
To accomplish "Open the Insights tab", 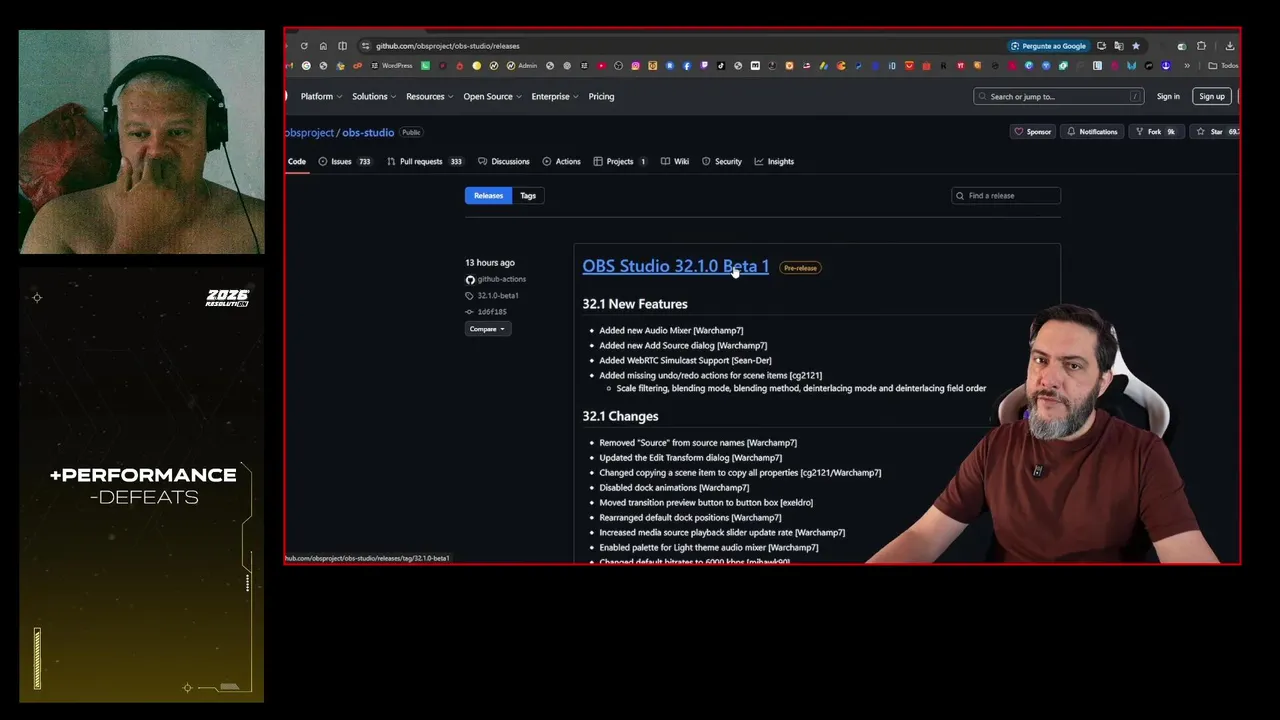I will click(774, 162).
